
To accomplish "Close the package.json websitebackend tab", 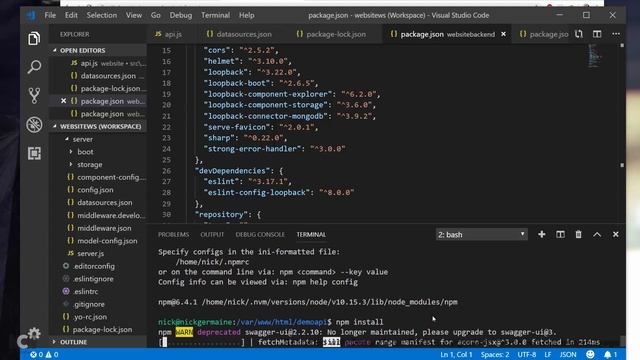I will click(503, 34).
